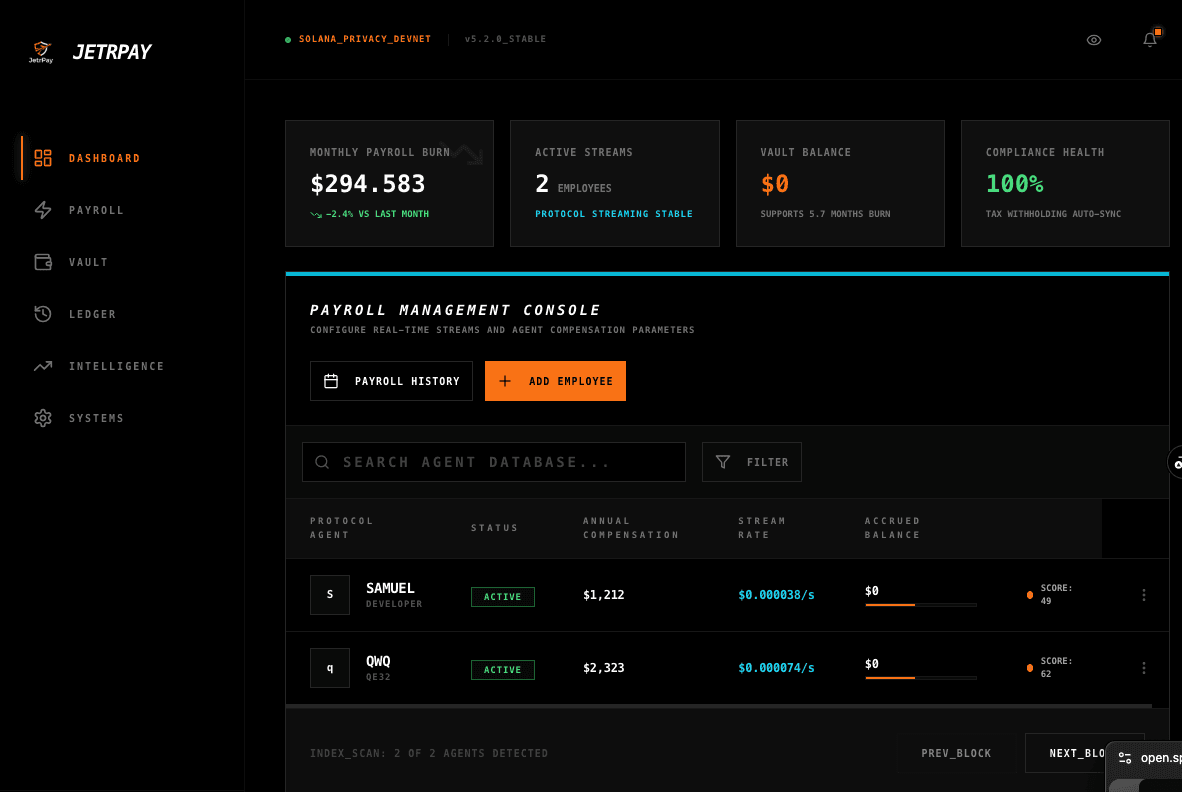This screenshot has width=1182, height=792.
Task: Select Samuel's S avatar tile
Action: [329, 595]
